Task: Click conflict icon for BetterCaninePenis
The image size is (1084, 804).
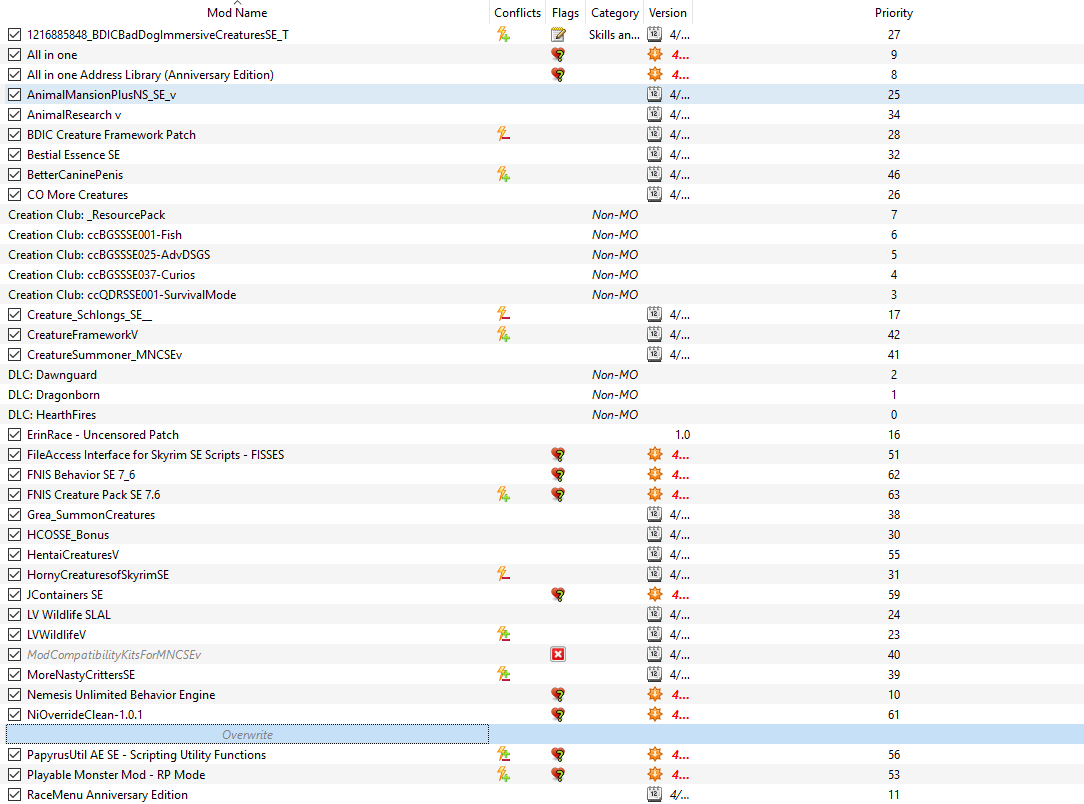Action: point(503,175)
